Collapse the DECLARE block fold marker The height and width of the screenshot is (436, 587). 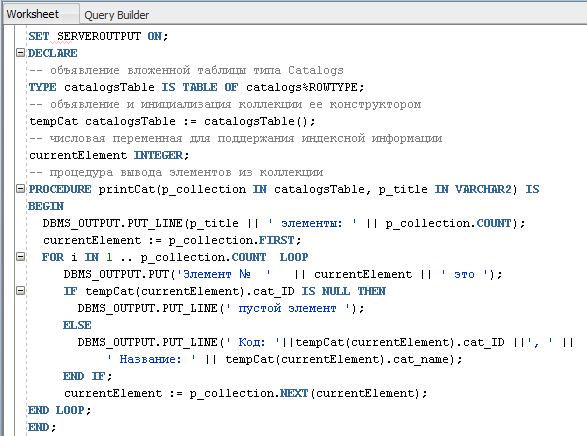pyautogui.click(x=21, y=52)
